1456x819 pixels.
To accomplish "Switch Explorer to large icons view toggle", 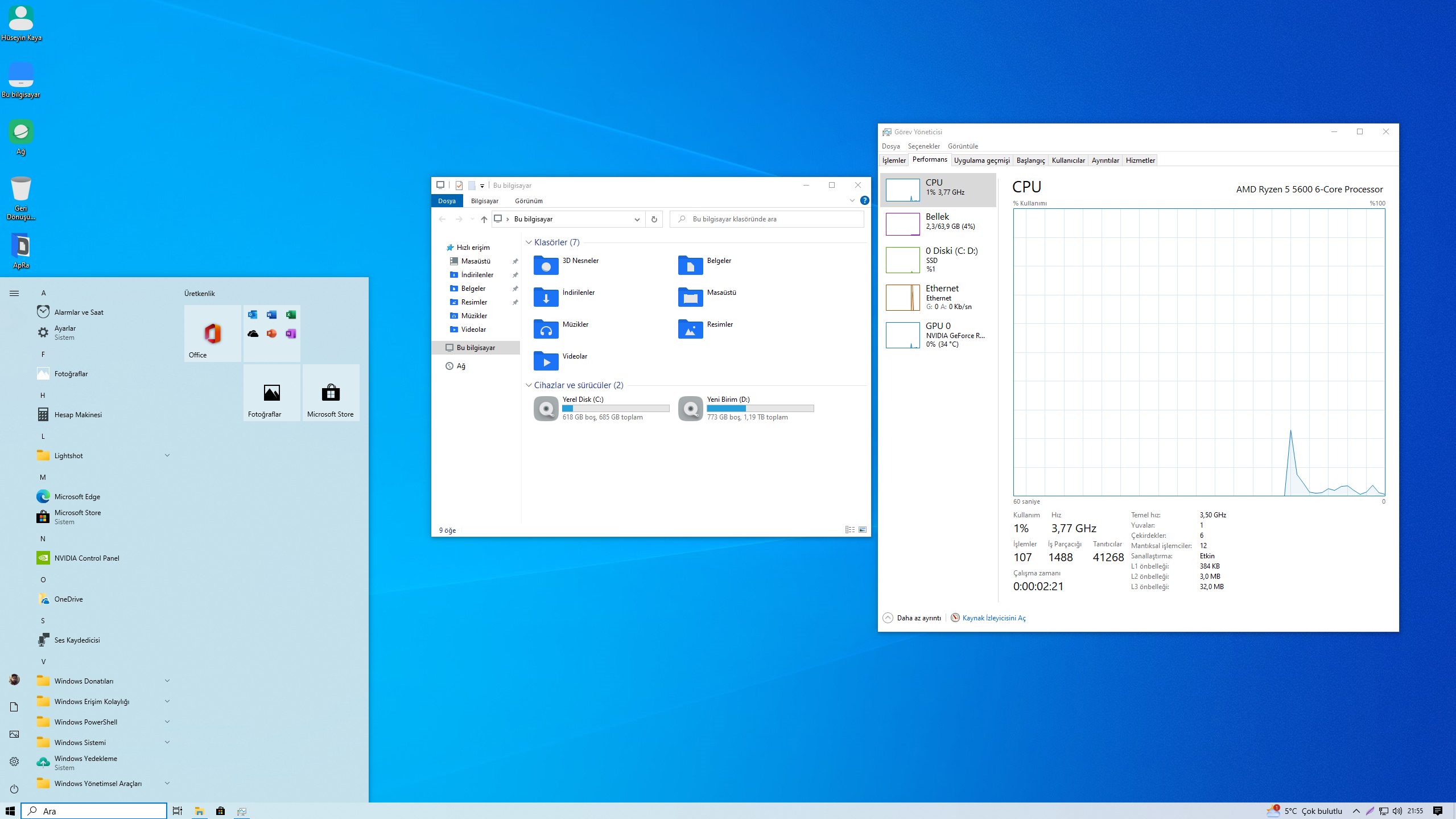I will [x=863, y=530].
